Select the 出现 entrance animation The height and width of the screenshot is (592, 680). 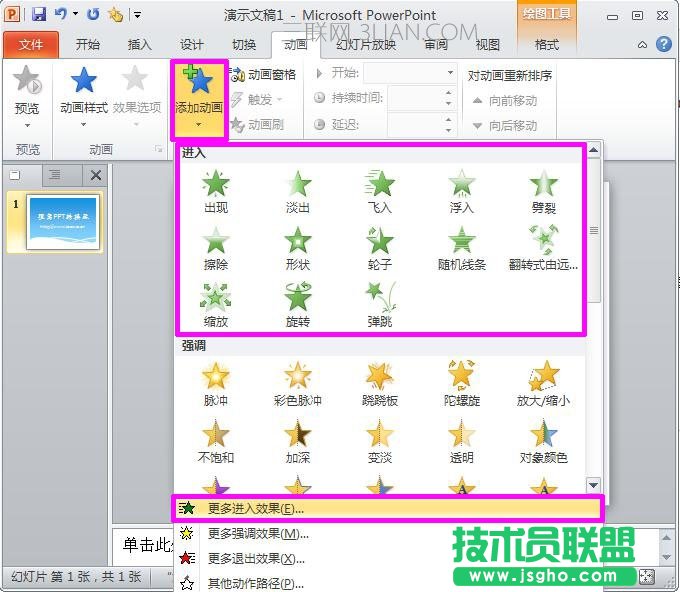tap(216, 191)
